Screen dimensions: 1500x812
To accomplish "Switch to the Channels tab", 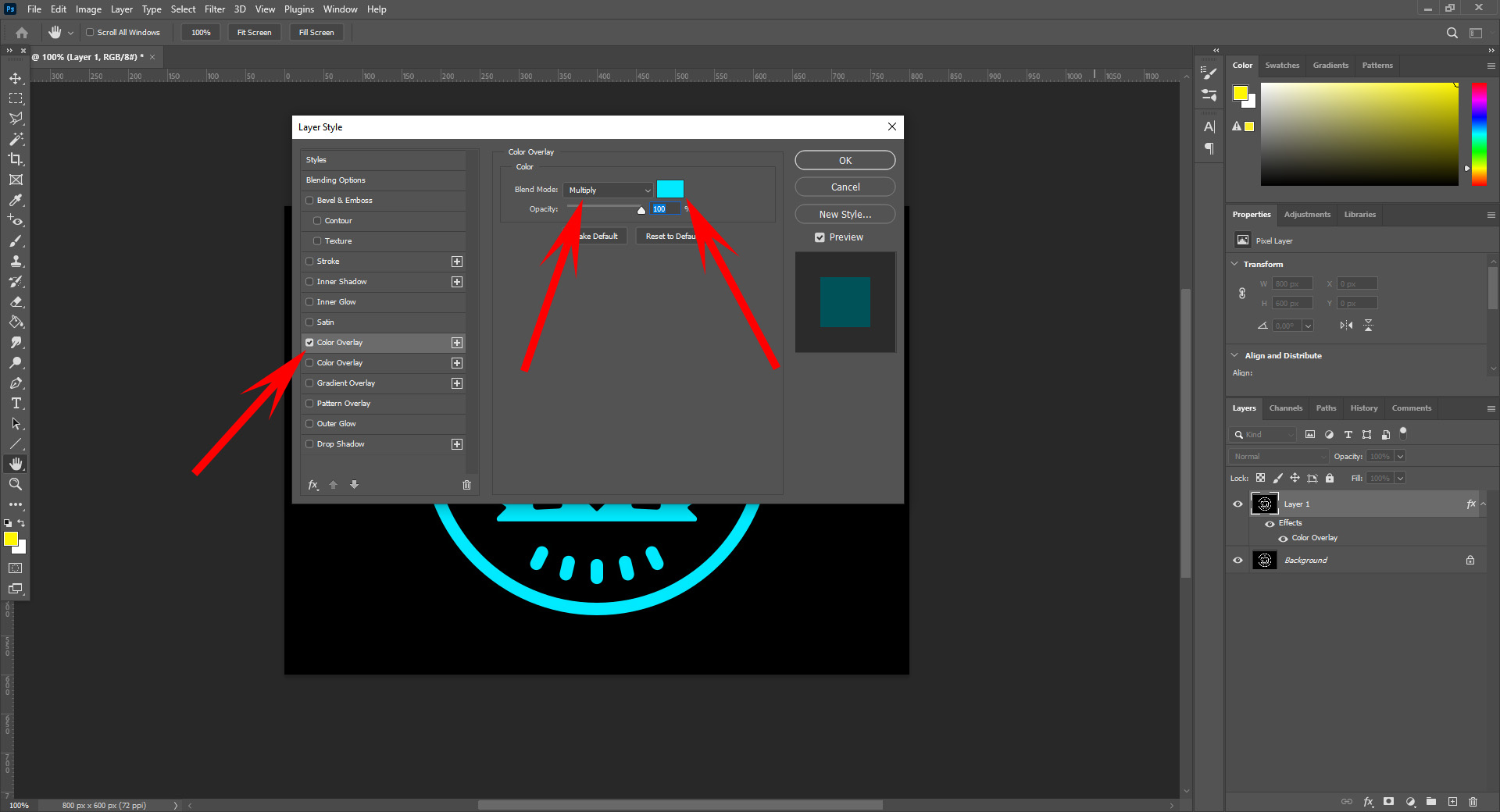I will tap(1285, 408).
